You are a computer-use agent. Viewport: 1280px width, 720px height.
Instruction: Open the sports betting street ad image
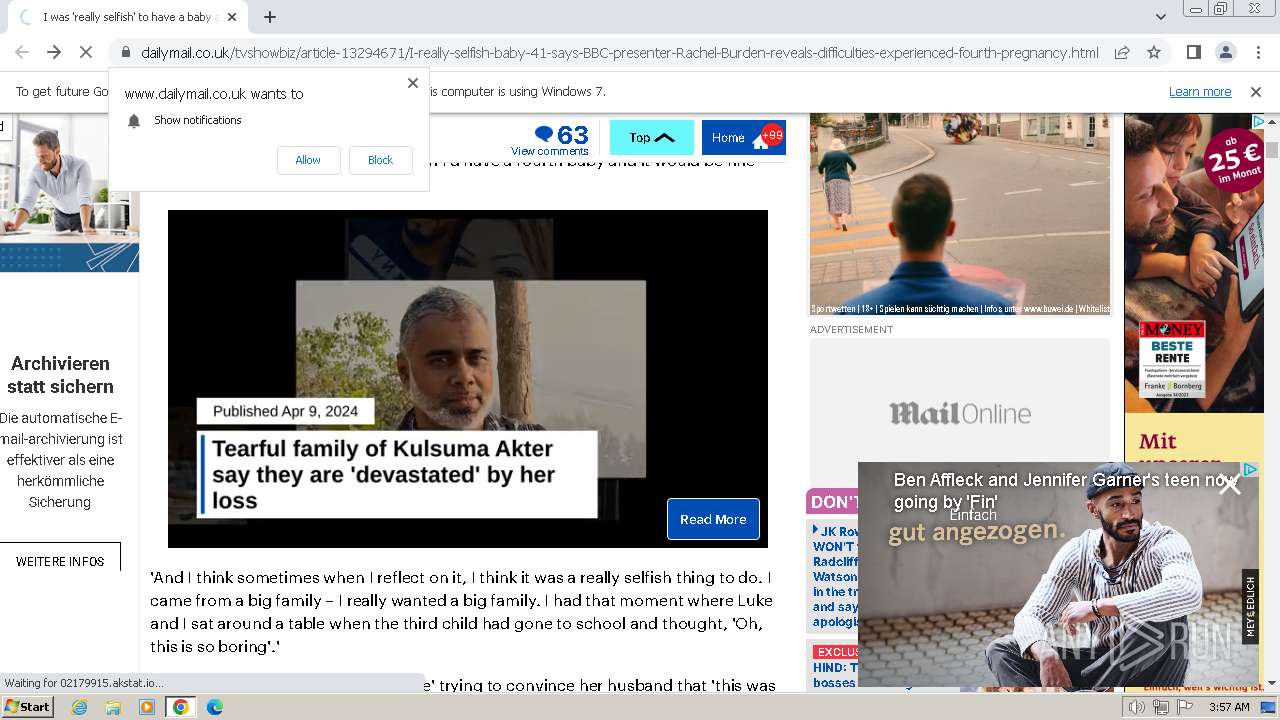960,214
